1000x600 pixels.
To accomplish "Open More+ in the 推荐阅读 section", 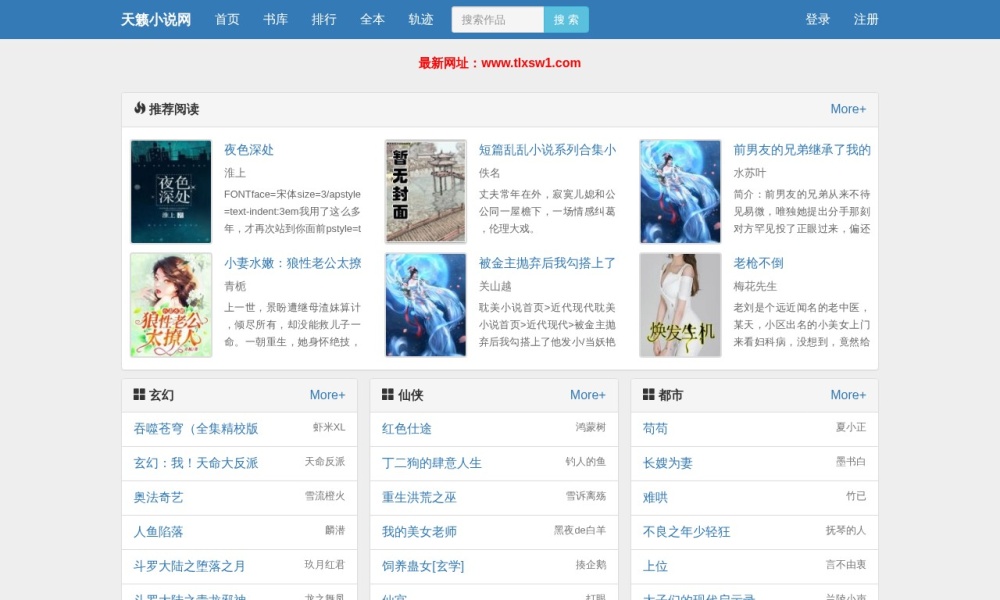I will click(x=848, y=109).
